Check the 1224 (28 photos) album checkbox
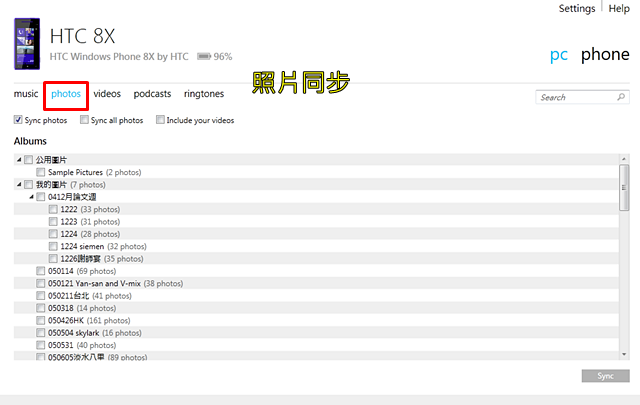The width and height of the screenshot is (640, 405). pyautogui.click(x=53, y=234)
